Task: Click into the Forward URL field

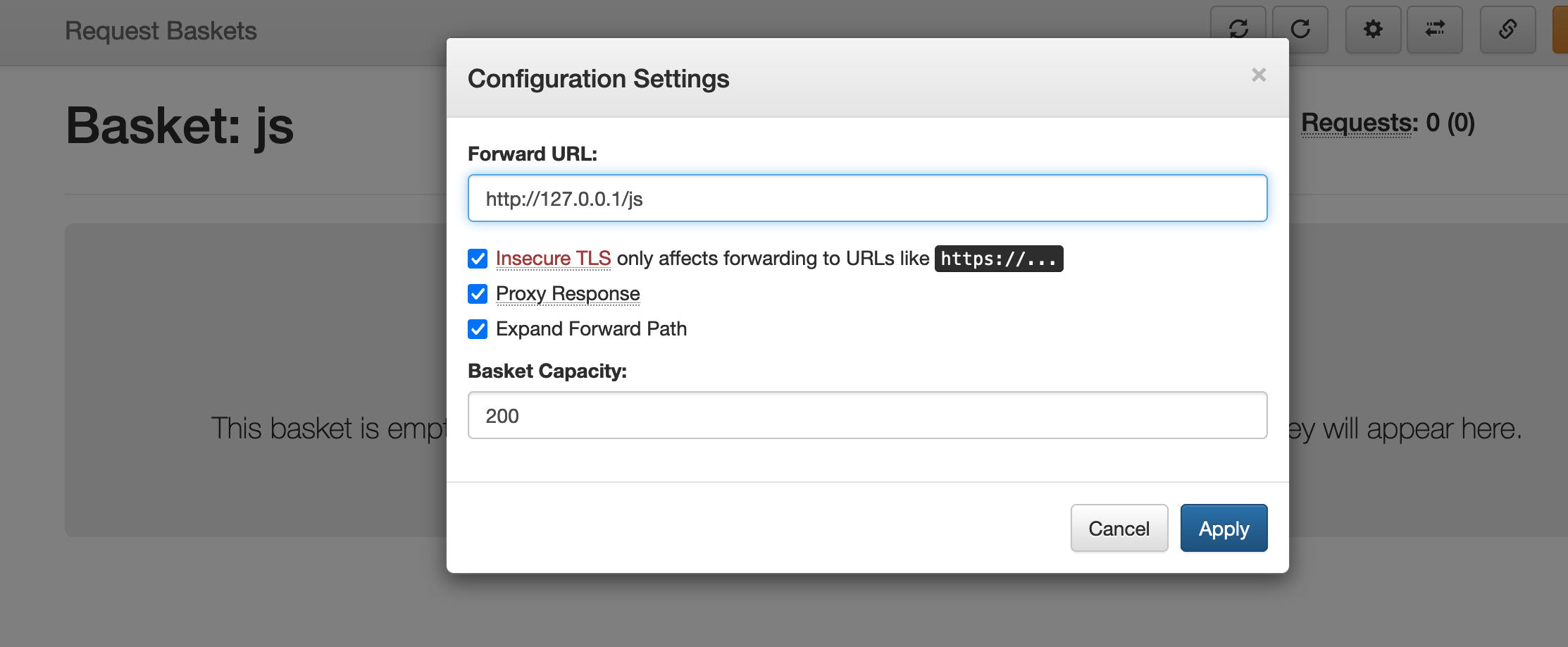Action: [867, 199]
